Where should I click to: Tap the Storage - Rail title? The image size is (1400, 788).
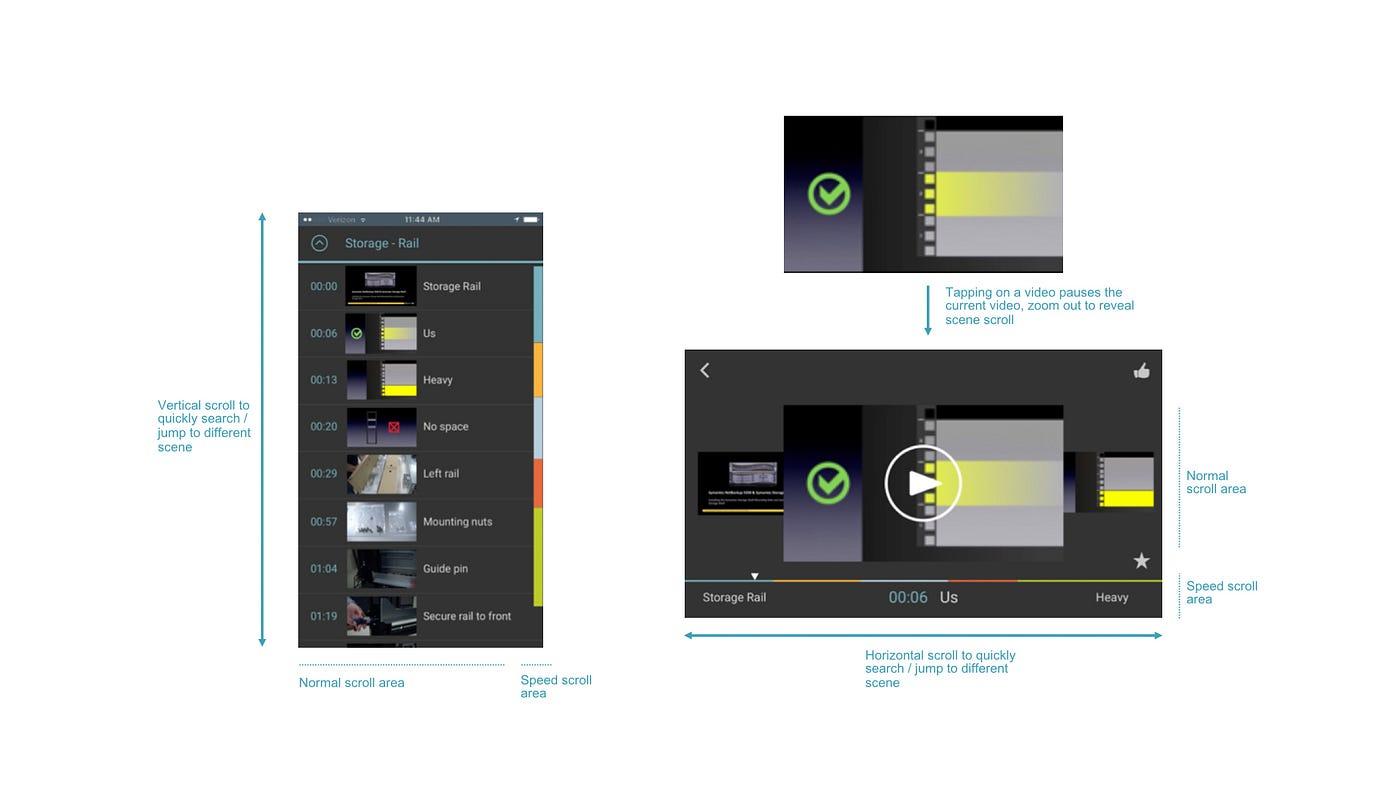pyautogui.click(x=382, y=243)
